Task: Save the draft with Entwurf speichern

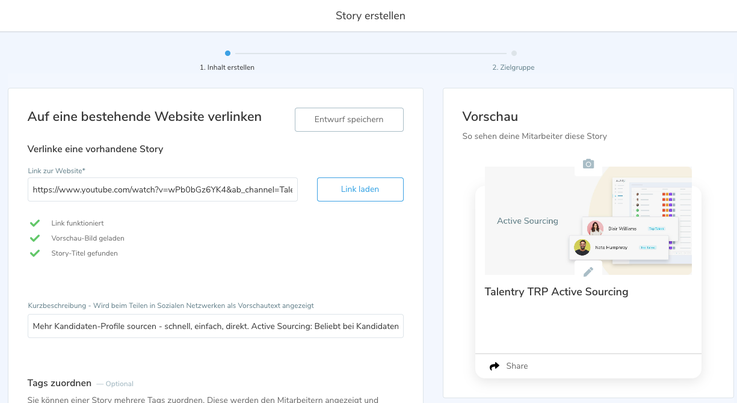Action: pyautogui.click(x=349, y=120)
